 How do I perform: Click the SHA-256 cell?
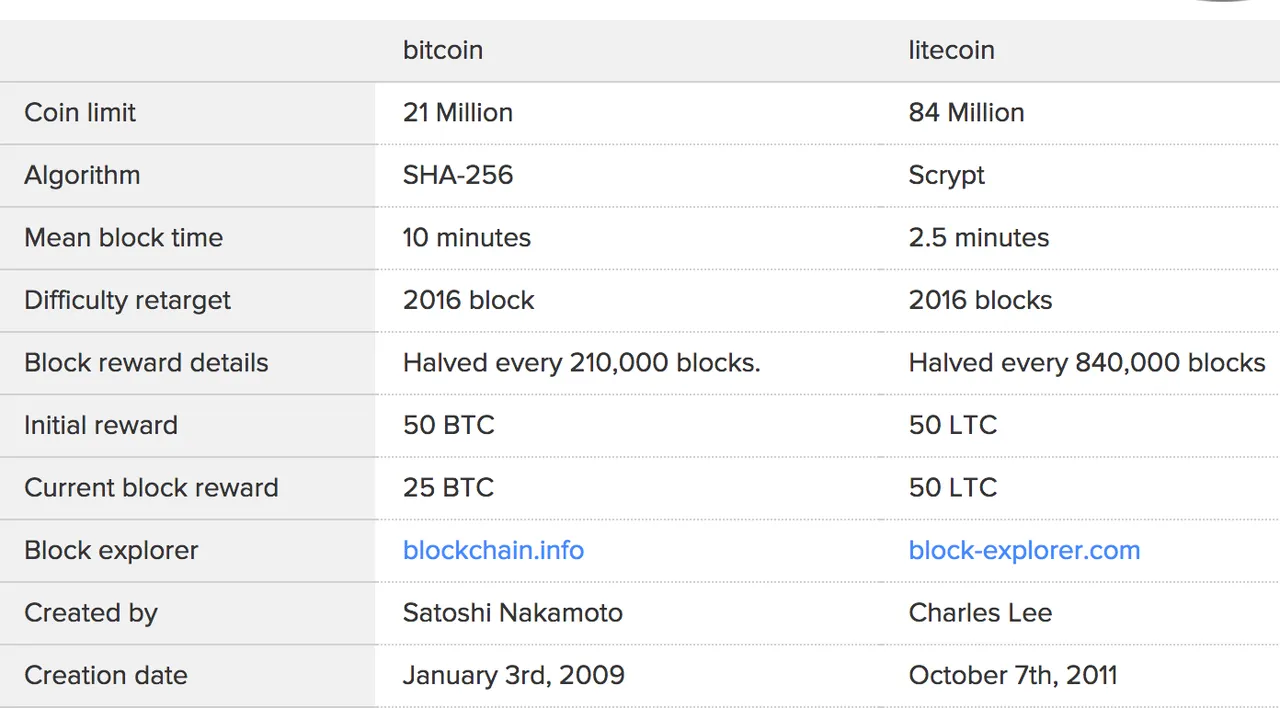coord(458,175)
